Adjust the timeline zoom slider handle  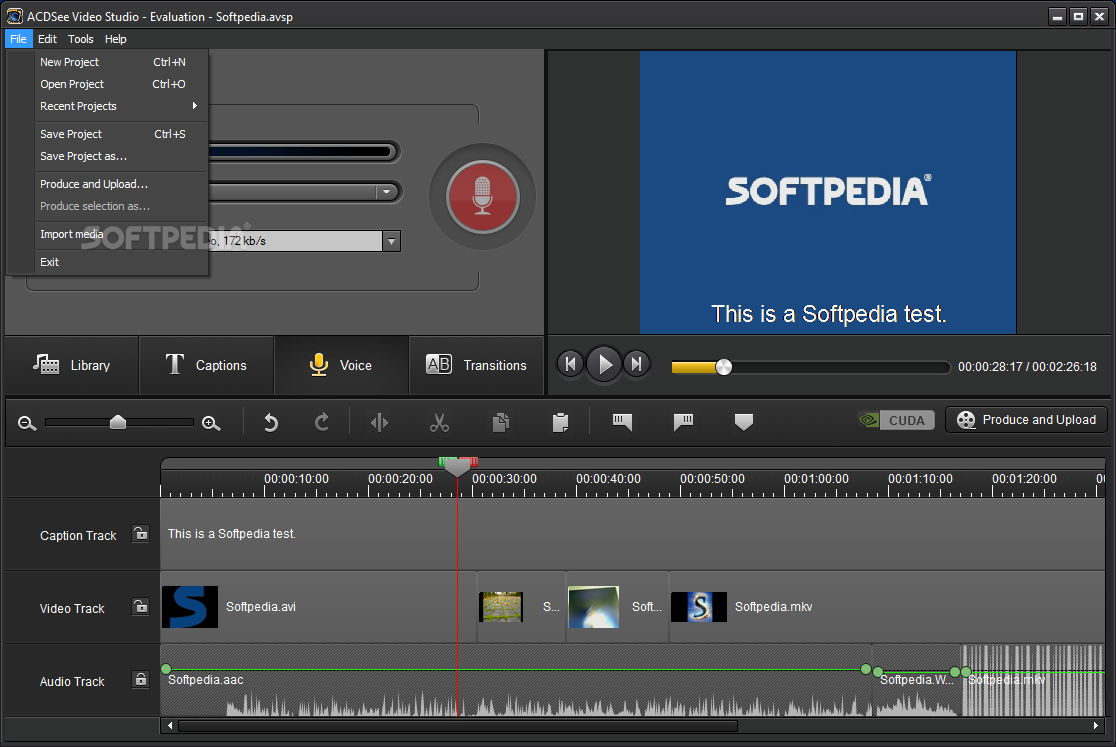coord(118,423)
